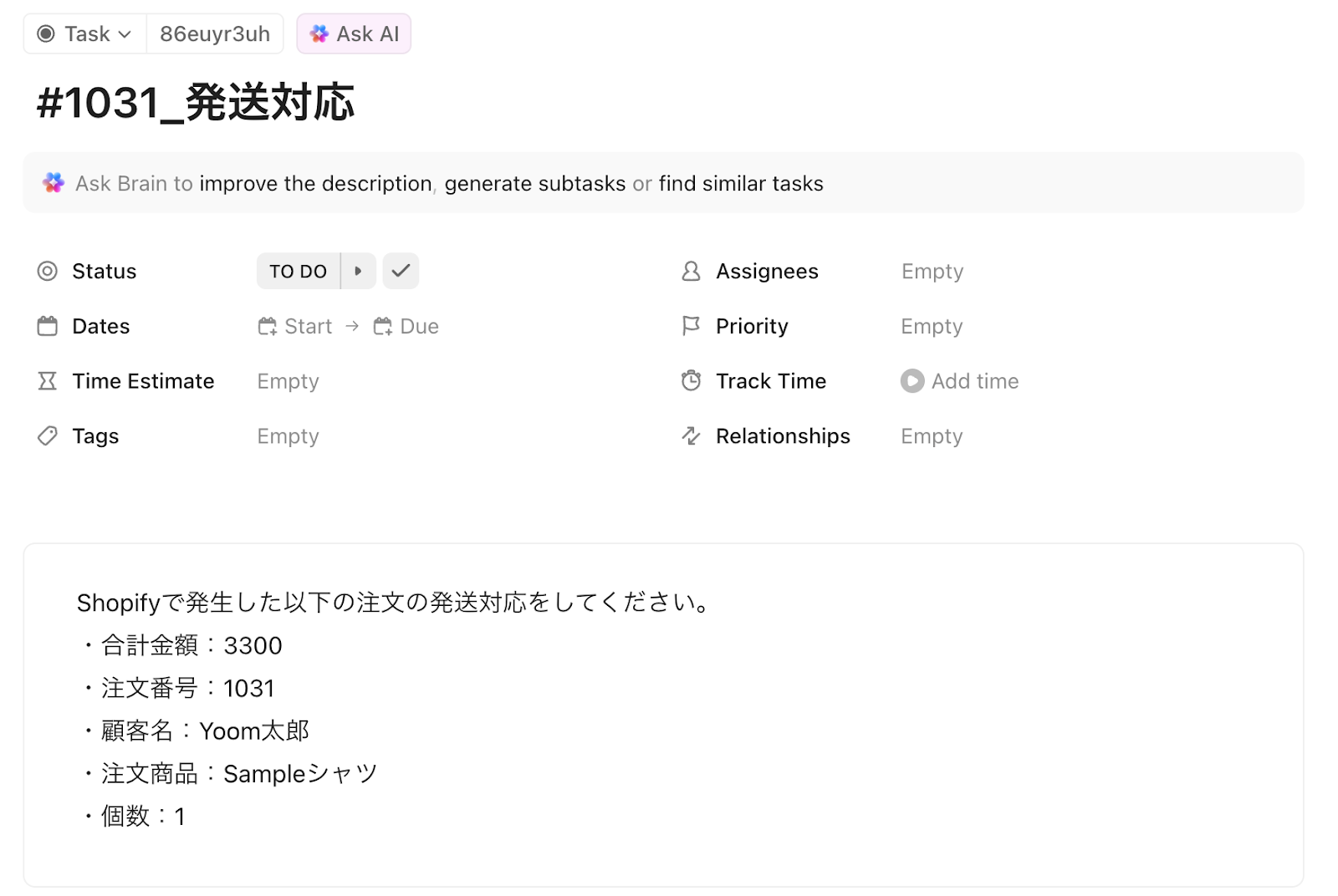
Task: Click the Ask AI sparkle button
Action: pos(354,34)
